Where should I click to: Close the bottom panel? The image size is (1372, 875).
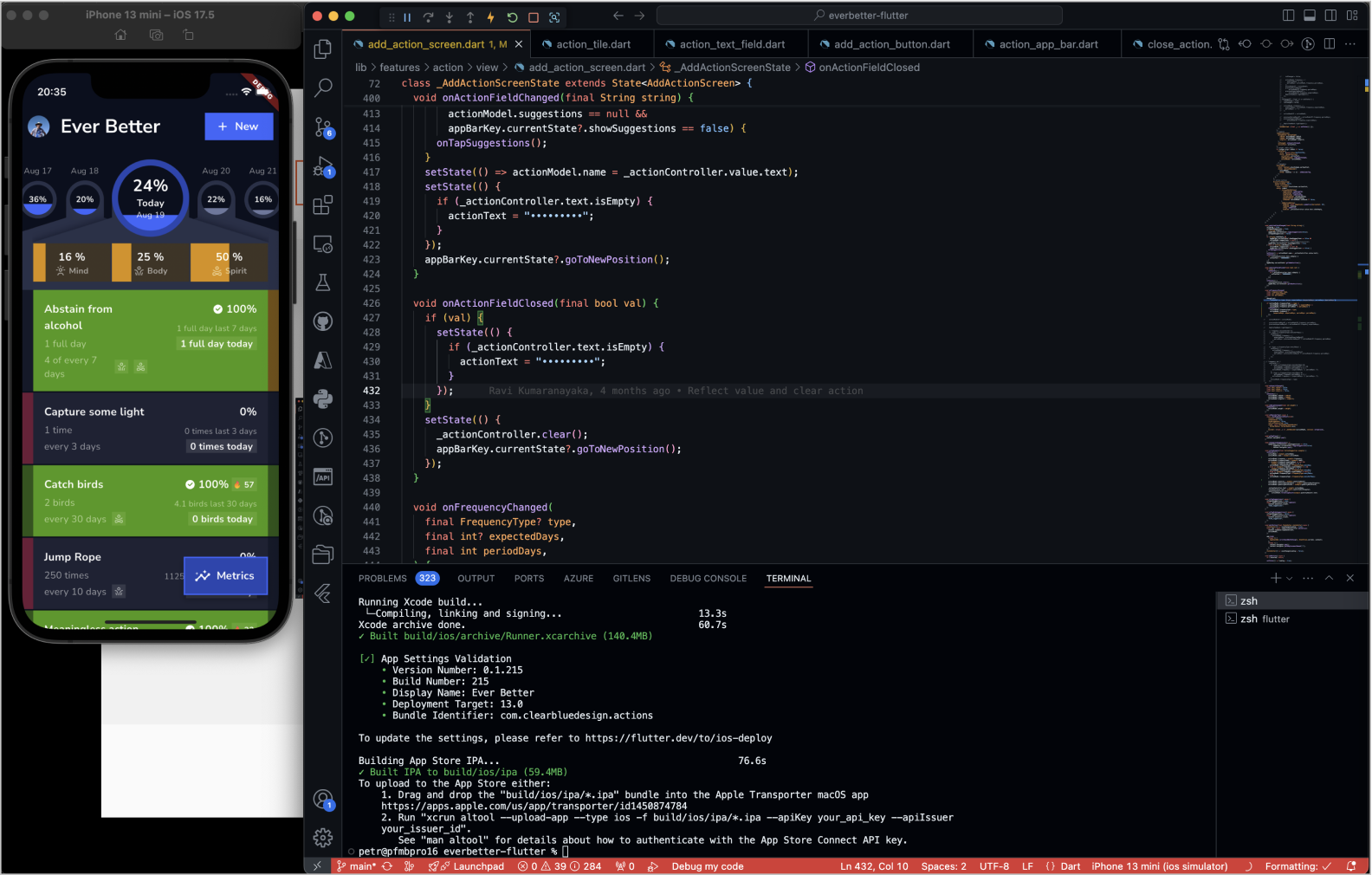coord(1349,578)
